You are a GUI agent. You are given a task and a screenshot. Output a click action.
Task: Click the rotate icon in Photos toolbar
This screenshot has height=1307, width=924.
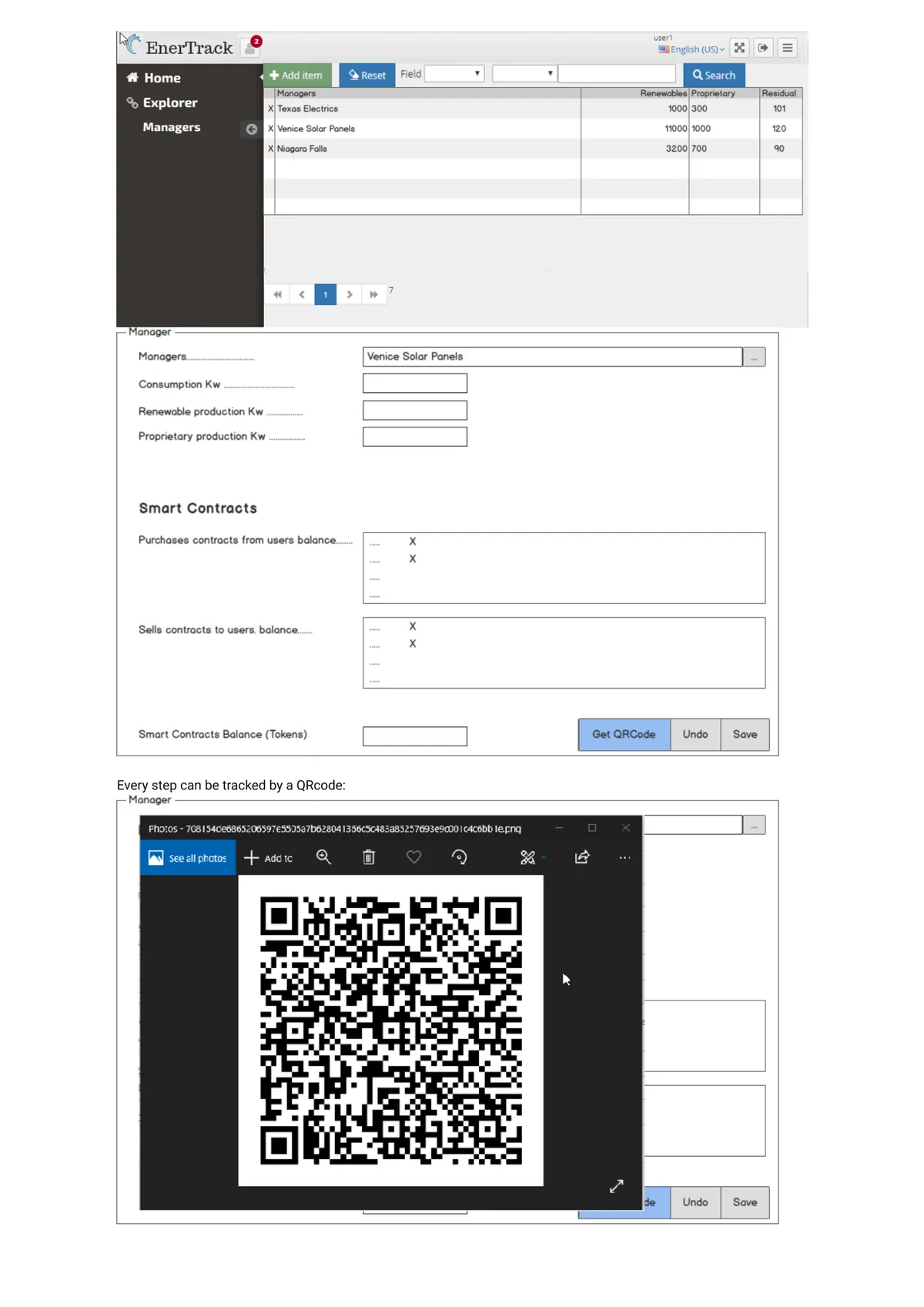[460, 857]
